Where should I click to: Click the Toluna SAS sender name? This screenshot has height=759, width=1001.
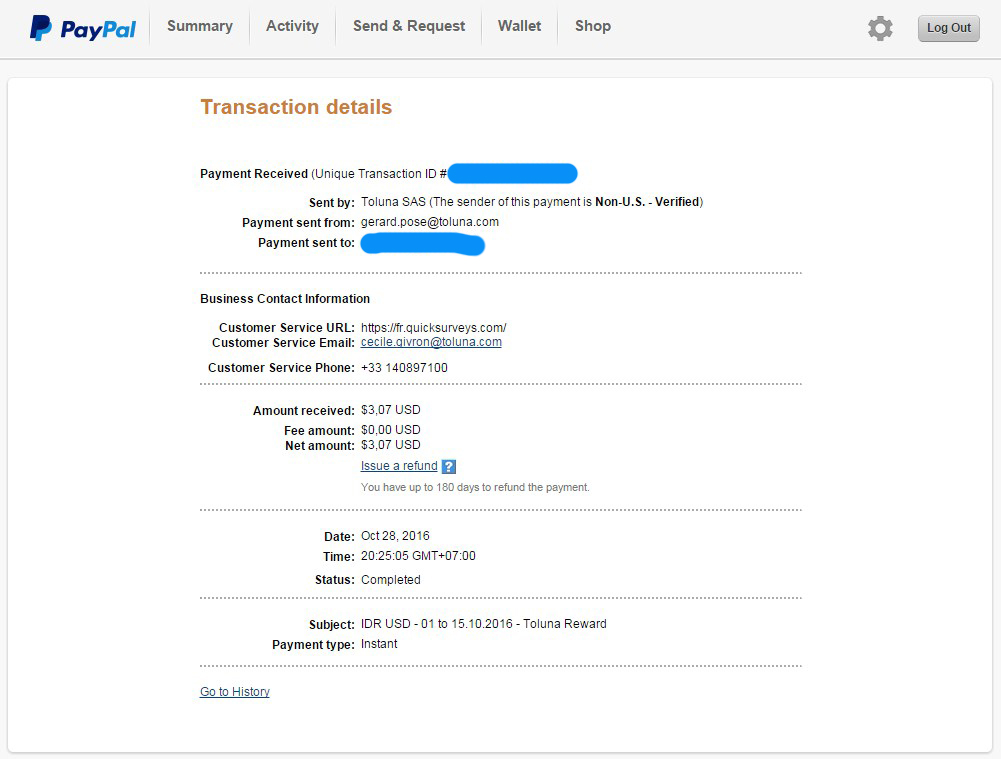393,202
